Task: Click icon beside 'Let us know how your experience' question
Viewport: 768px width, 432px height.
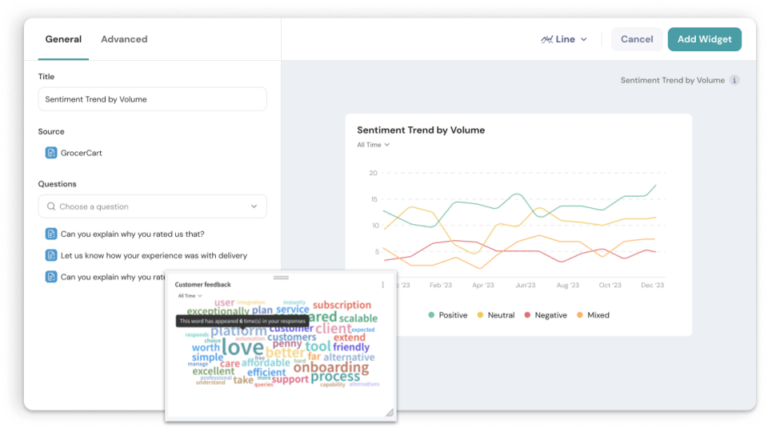Action: click(x=51, y=255)
